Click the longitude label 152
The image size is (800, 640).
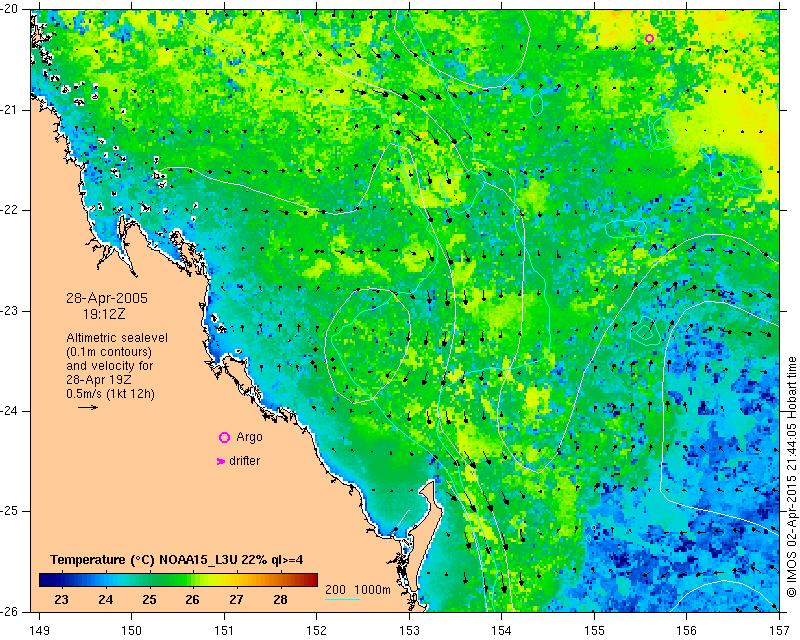pyautogui.click(x=316, y=630)
